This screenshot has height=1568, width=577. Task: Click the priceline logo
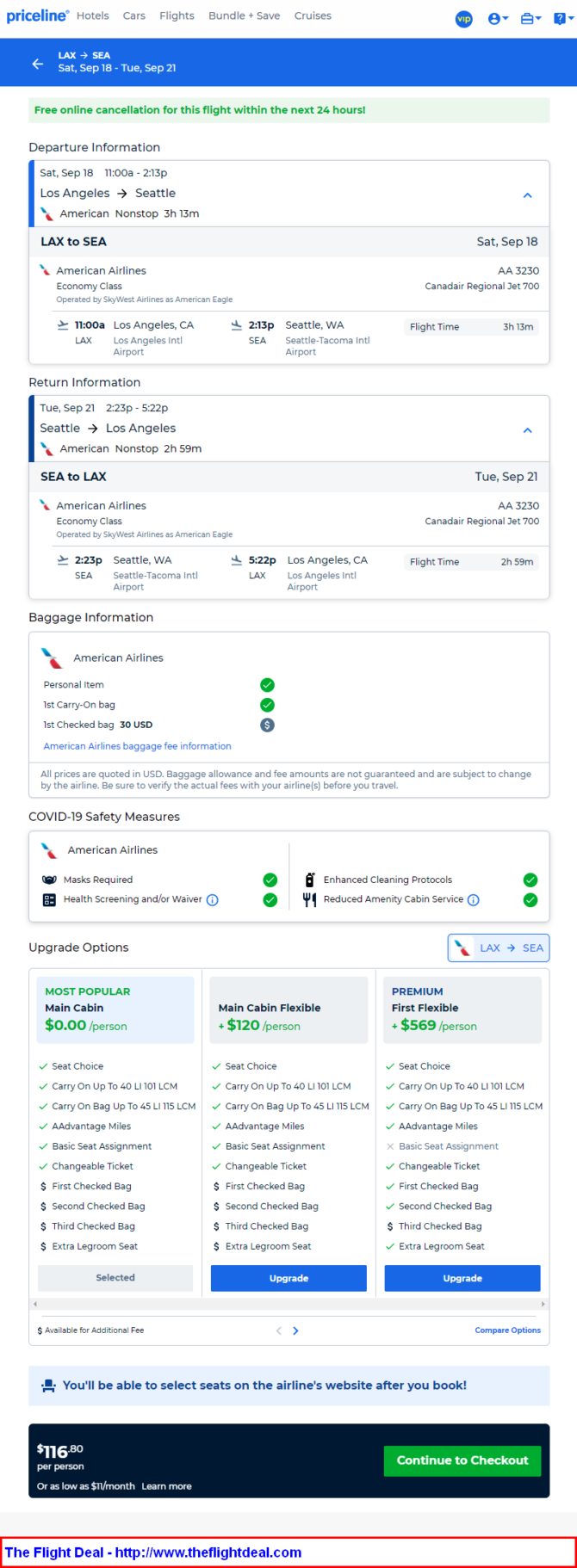point(37,15)
